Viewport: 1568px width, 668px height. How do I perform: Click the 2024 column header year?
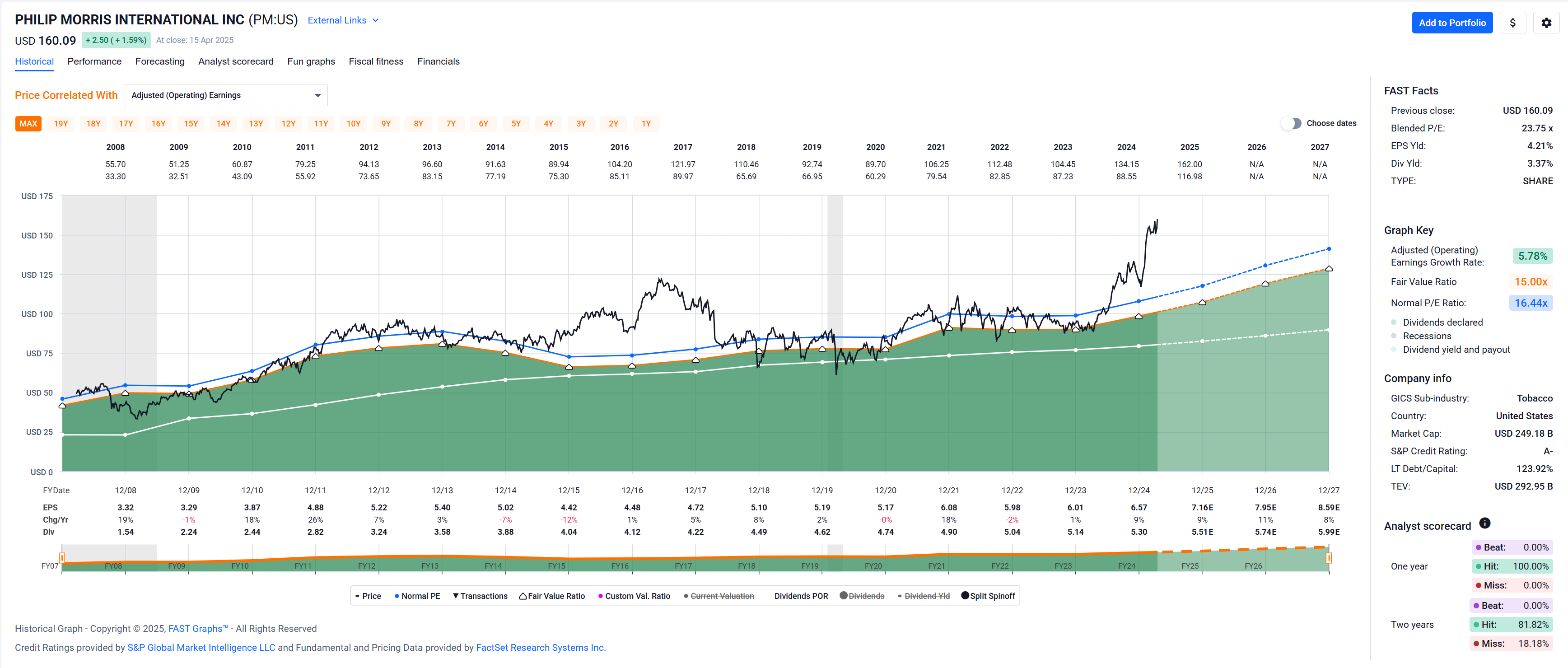pyautogui.click(x=1126, y=147)
